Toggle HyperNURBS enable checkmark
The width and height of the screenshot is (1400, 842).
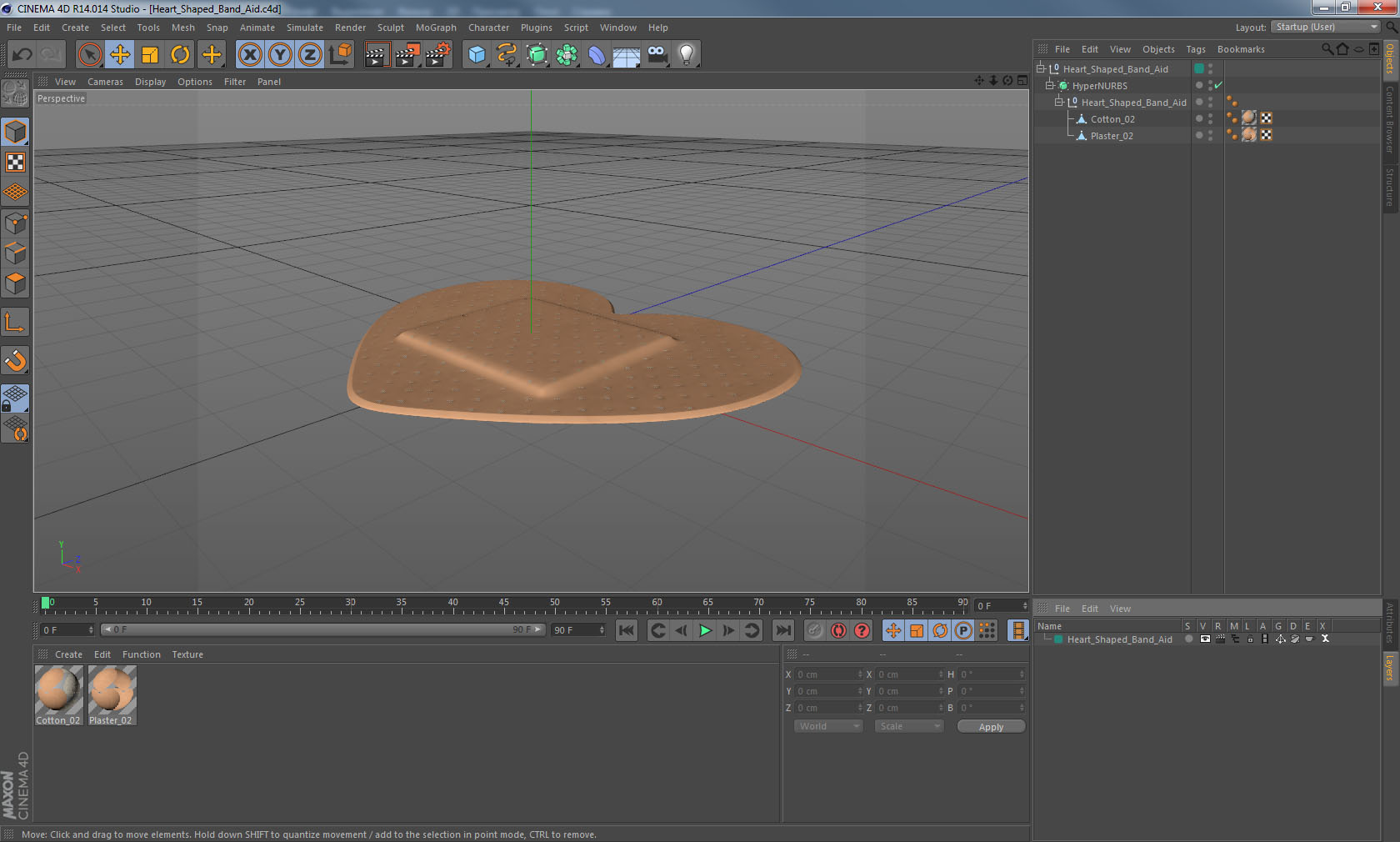(x=1218, y=85)
